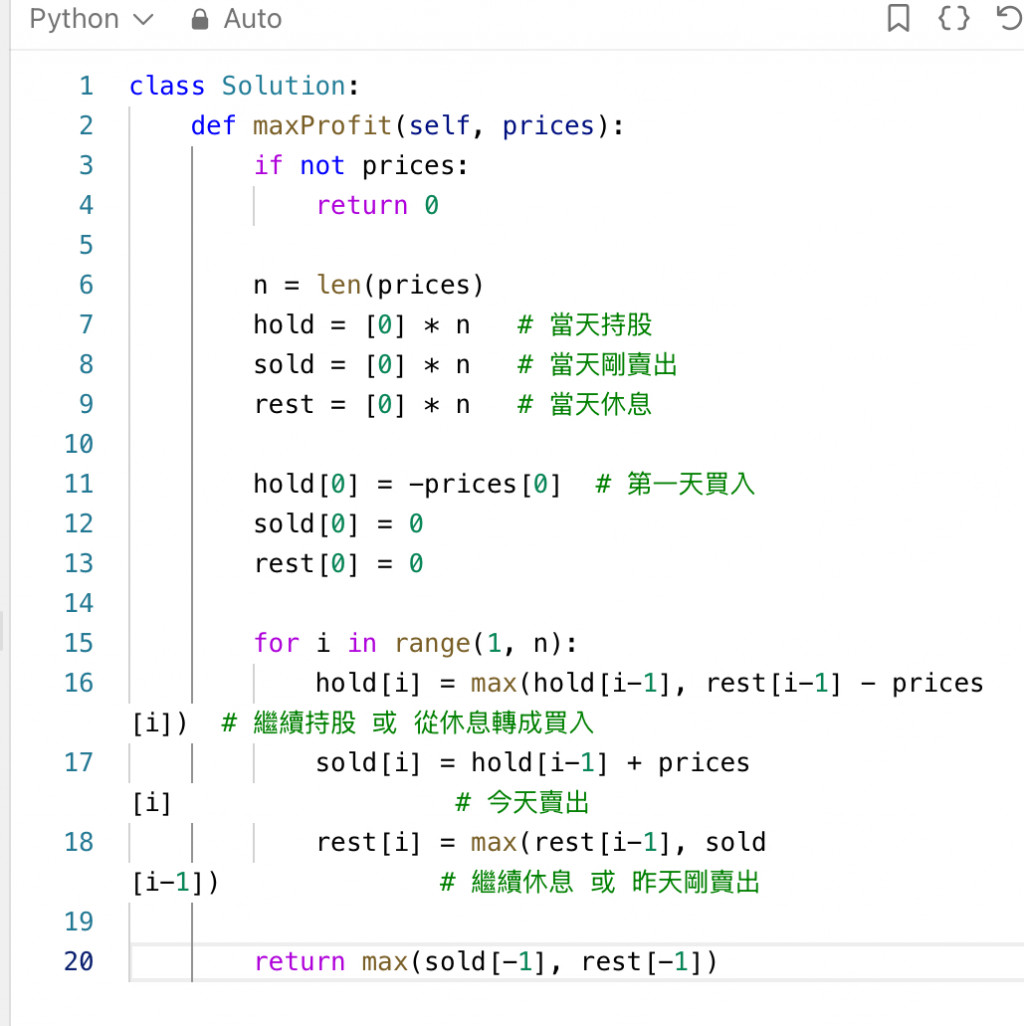Click comment '# 繼續持股 或 從休息轉成買入'
Image resolution: width=1024 pixels, height=1026 pixels.
408,723
